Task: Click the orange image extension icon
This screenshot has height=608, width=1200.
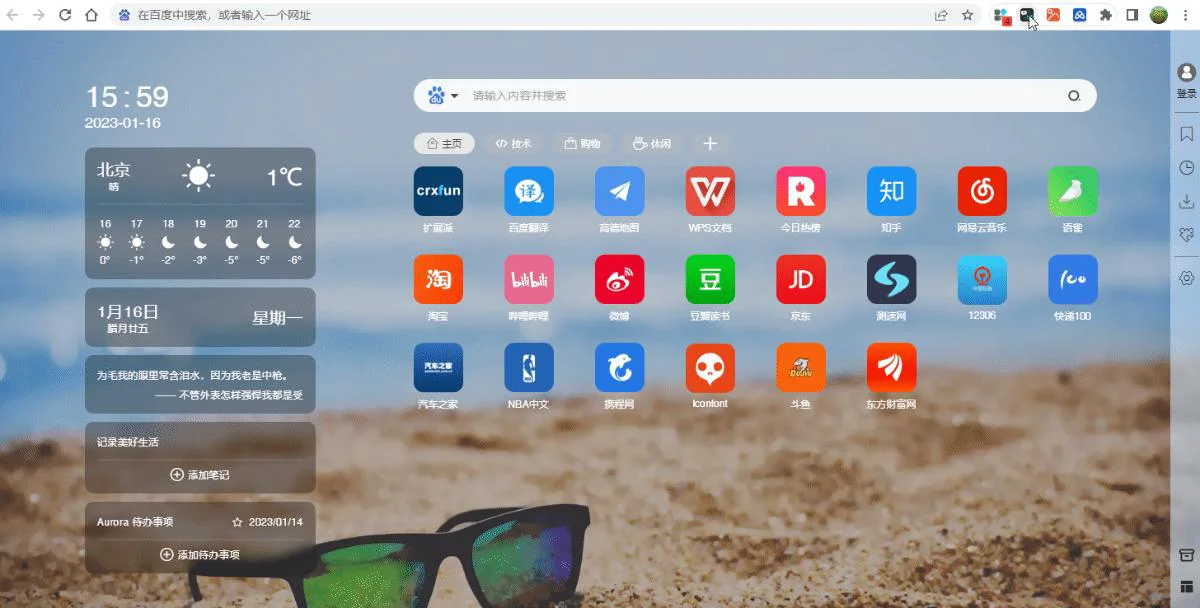Action: coord(1053,15)
